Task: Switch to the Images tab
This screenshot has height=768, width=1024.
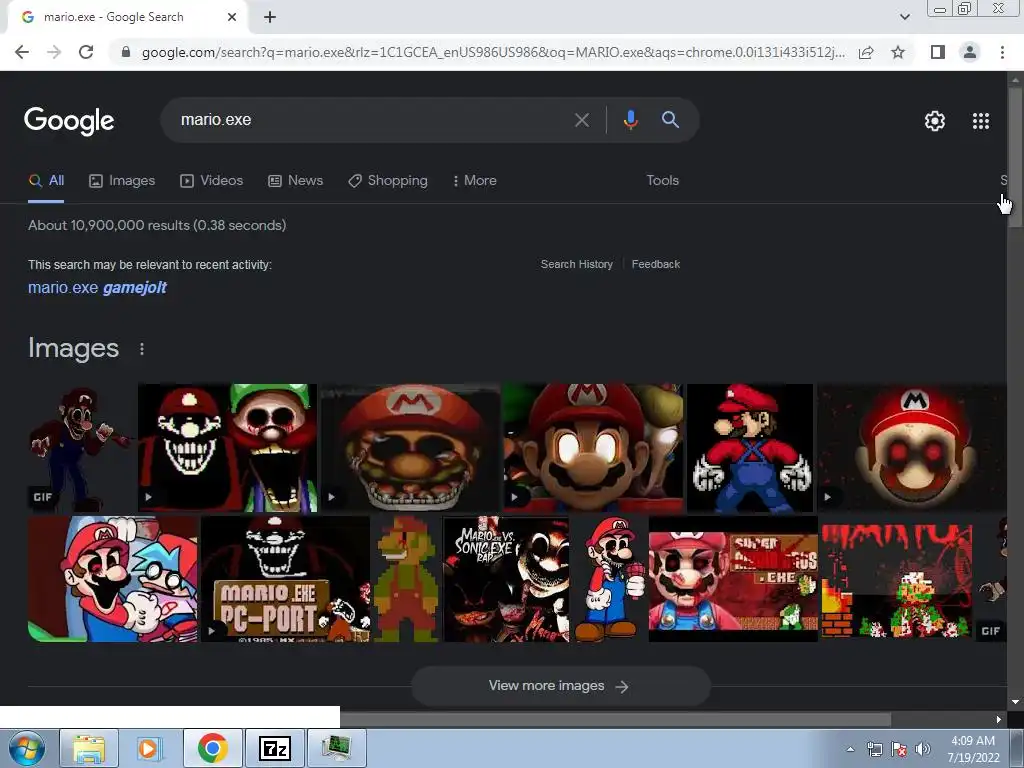Action: 122,181
